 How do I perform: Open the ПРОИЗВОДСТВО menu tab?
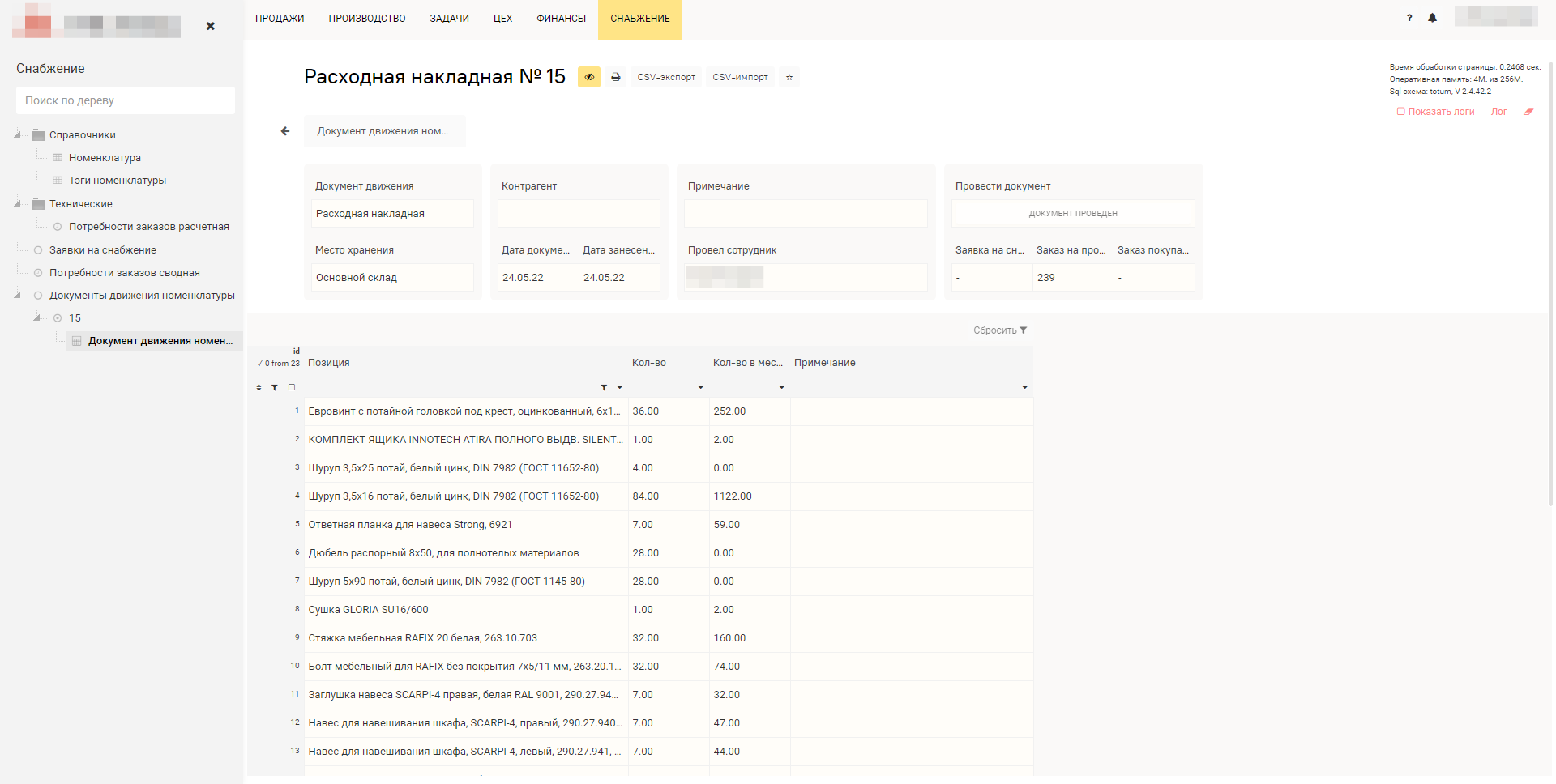pos(367,19)
